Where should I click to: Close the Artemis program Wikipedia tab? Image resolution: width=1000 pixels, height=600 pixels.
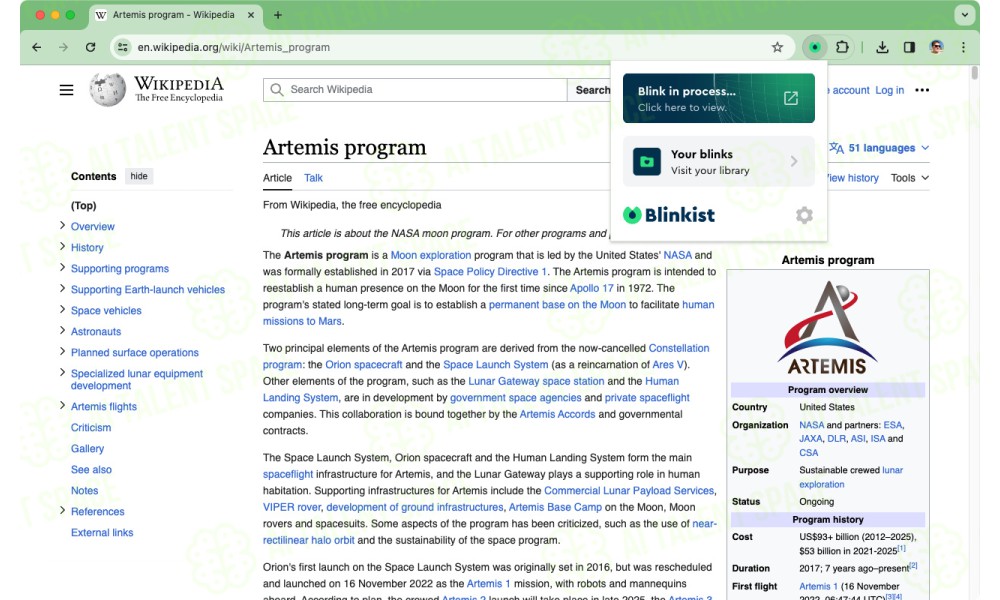pos(251,15)
